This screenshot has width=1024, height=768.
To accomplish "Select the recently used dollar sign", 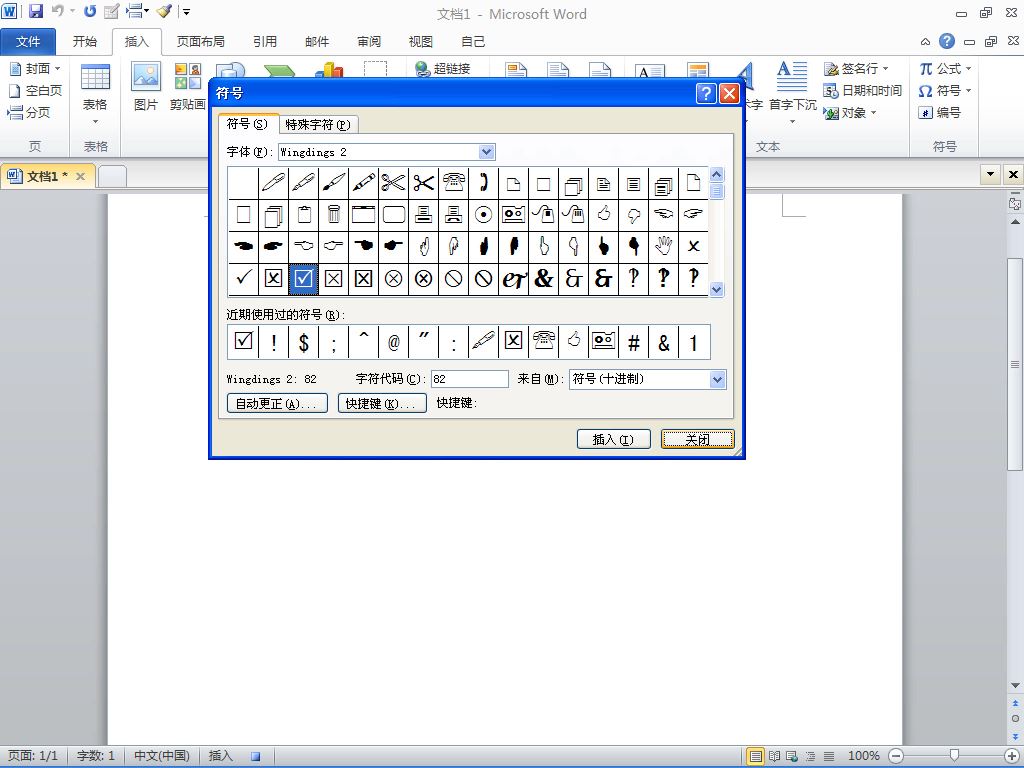I will pyautogui.click(x=303, y=342).
